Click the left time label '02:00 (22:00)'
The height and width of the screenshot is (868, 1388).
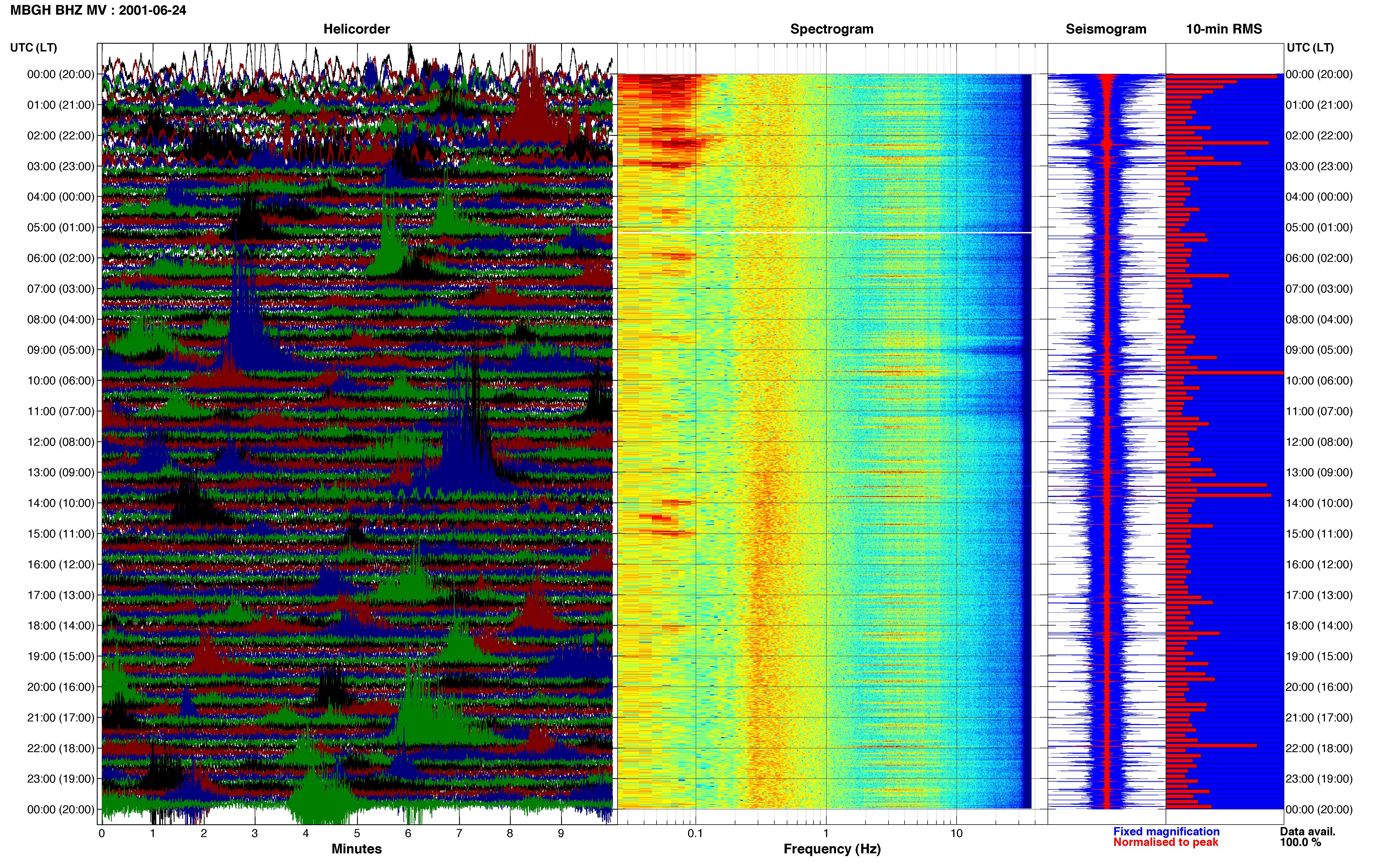point(61,135)
